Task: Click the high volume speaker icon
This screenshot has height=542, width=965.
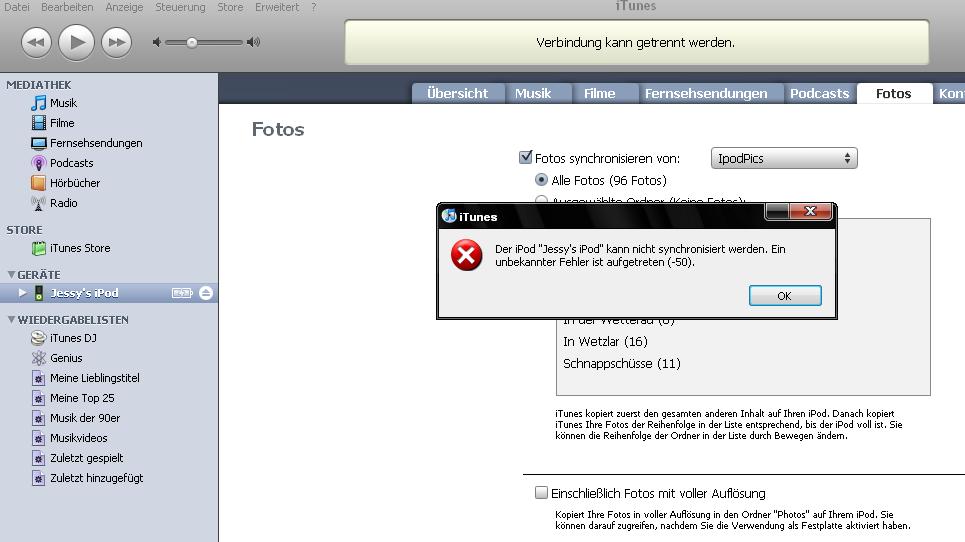Action: point(254,42)
